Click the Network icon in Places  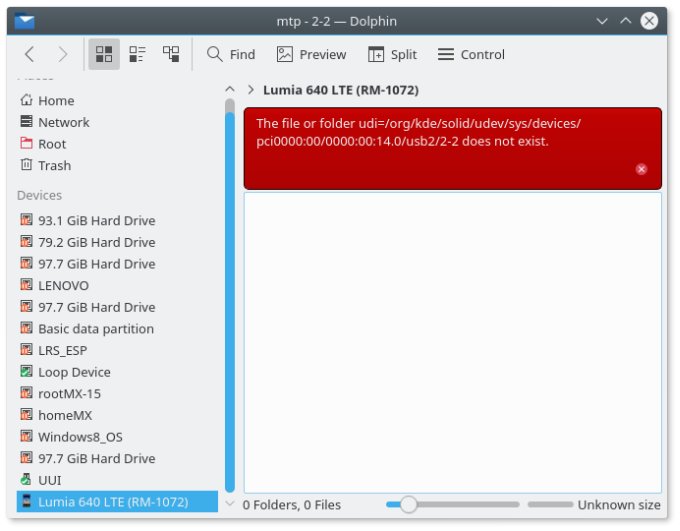tap(26, 121)
